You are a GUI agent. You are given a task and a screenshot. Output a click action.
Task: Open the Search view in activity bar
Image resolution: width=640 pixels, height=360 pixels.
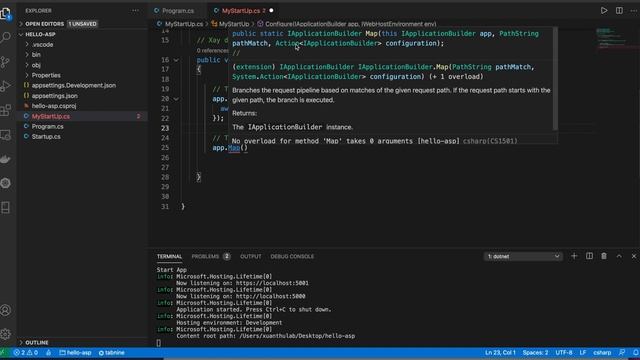pyautogui.click(x=6, y=38)
